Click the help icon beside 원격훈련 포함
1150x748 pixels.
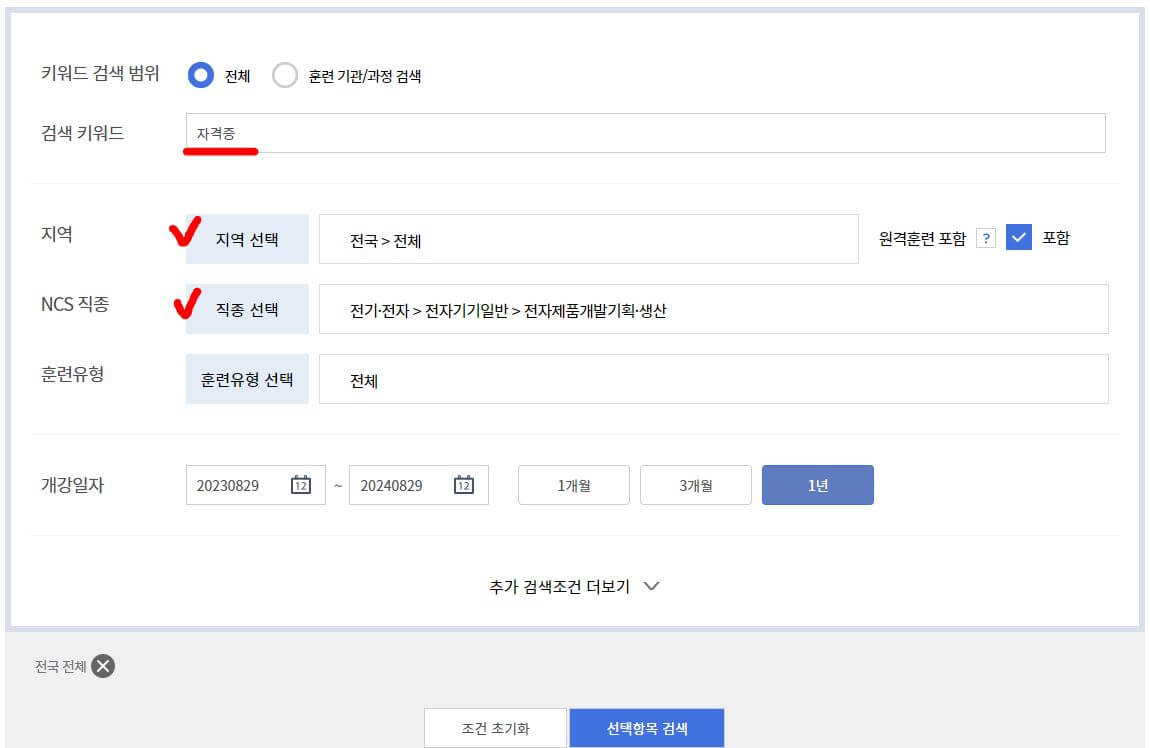click(x=988, y=238)
